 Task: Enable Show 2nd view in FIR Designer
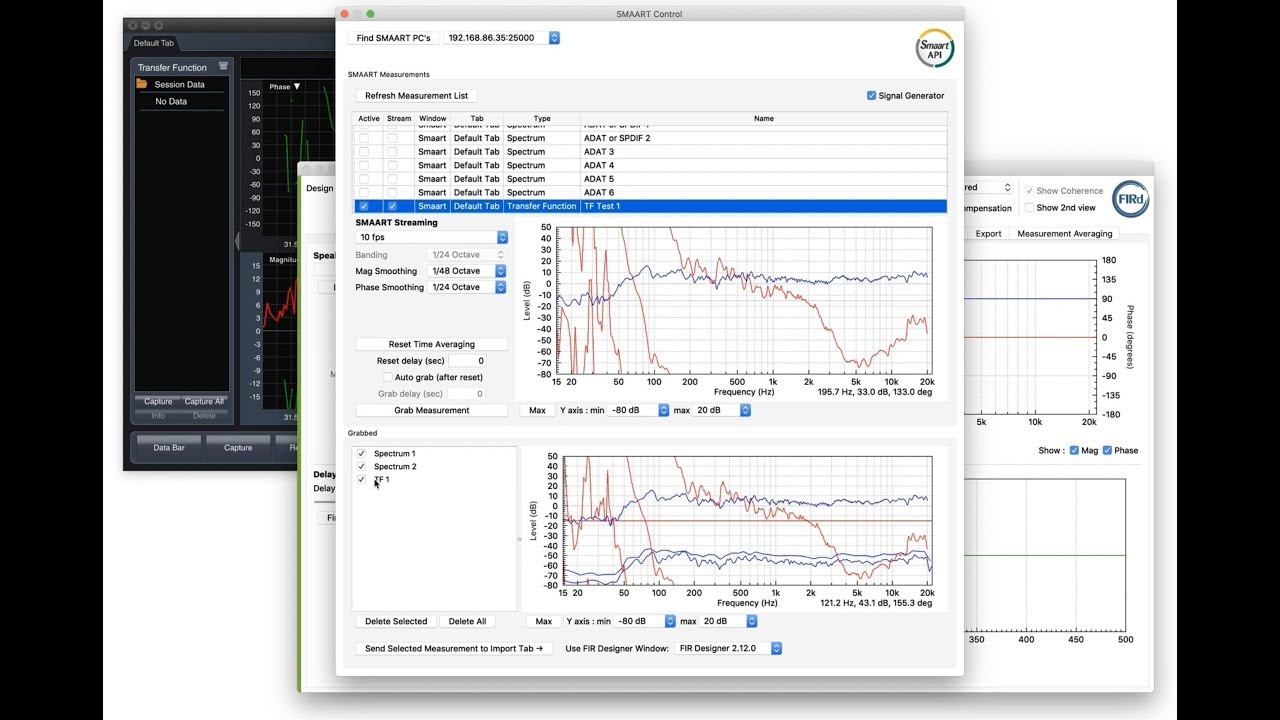point(1030,208)
